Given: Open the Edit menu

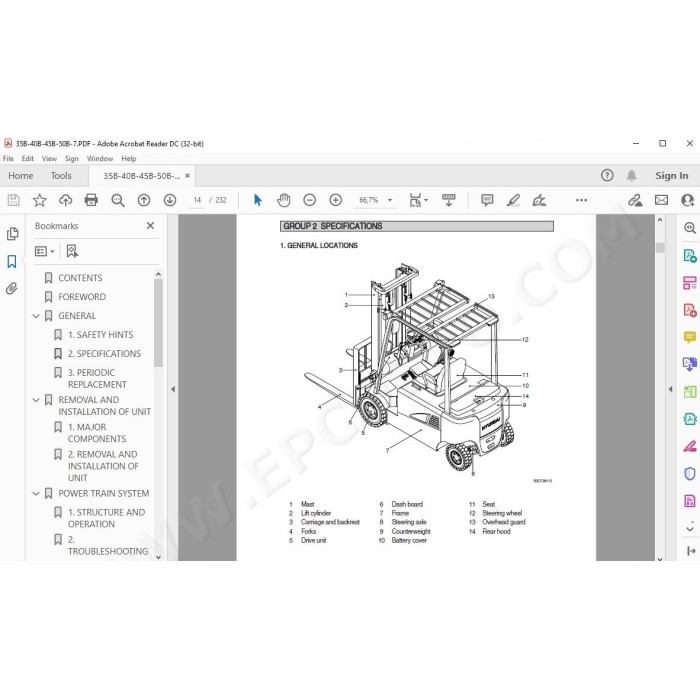Looking at the screenshot, I should tap(28, 158).
